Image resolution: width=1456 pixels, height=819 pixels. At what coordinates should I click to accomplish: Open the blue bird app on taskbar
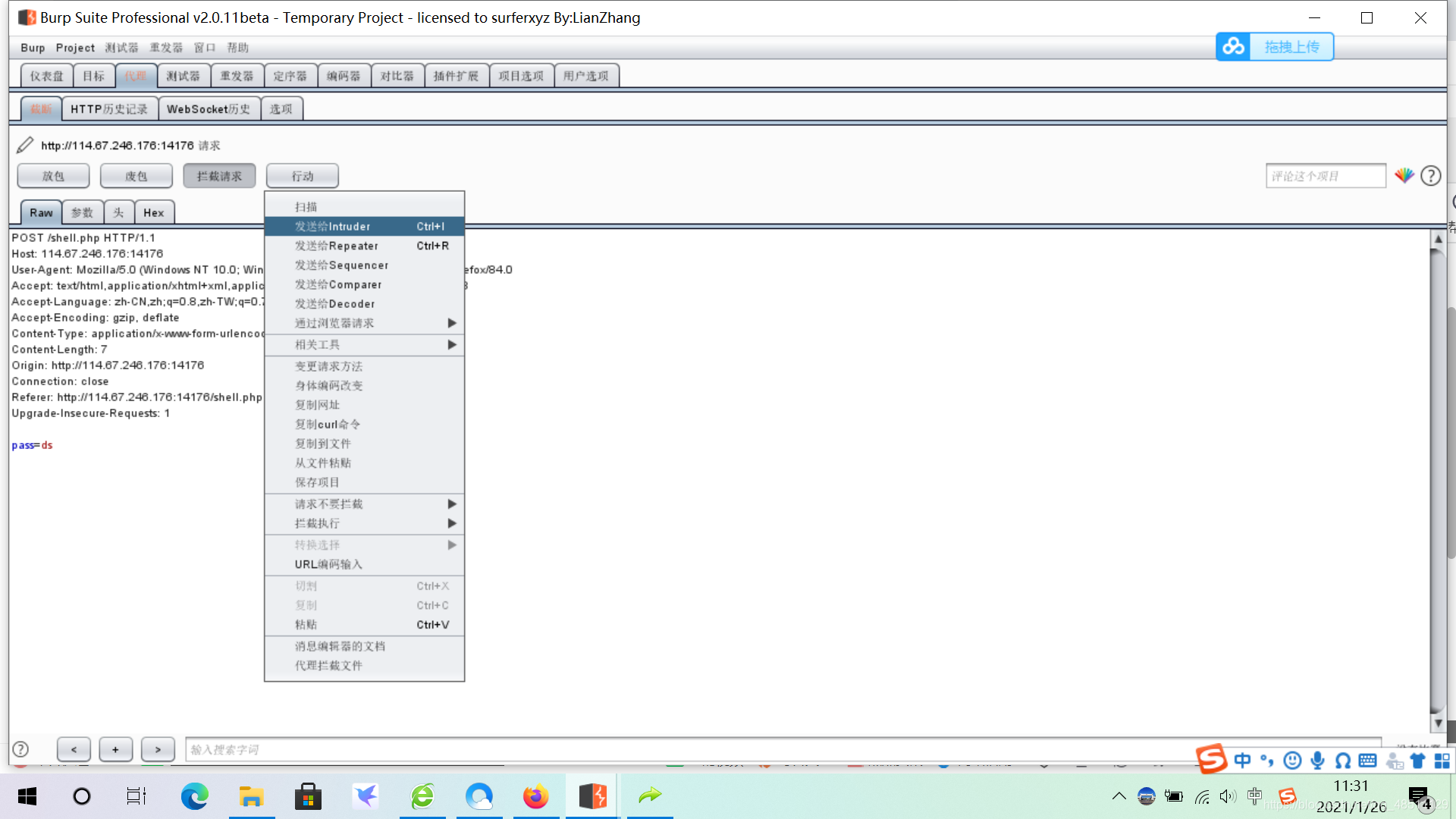coord(366,796)
